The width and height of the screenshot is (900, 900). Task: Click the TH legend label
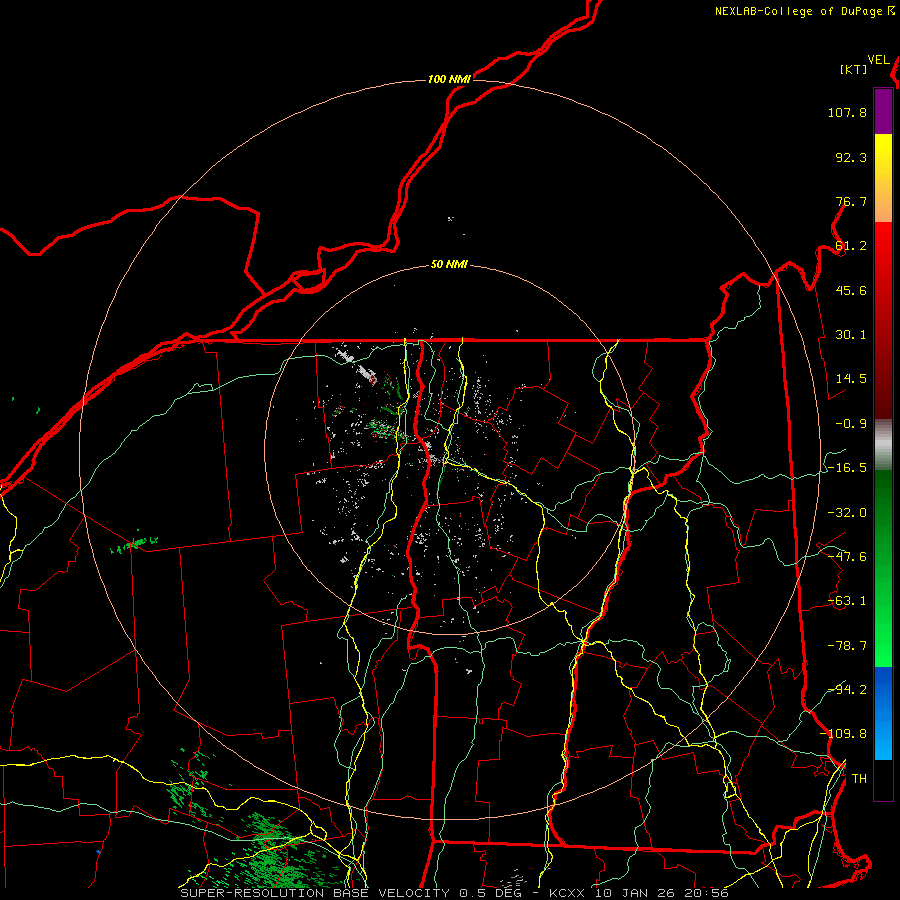pos(859,779)
